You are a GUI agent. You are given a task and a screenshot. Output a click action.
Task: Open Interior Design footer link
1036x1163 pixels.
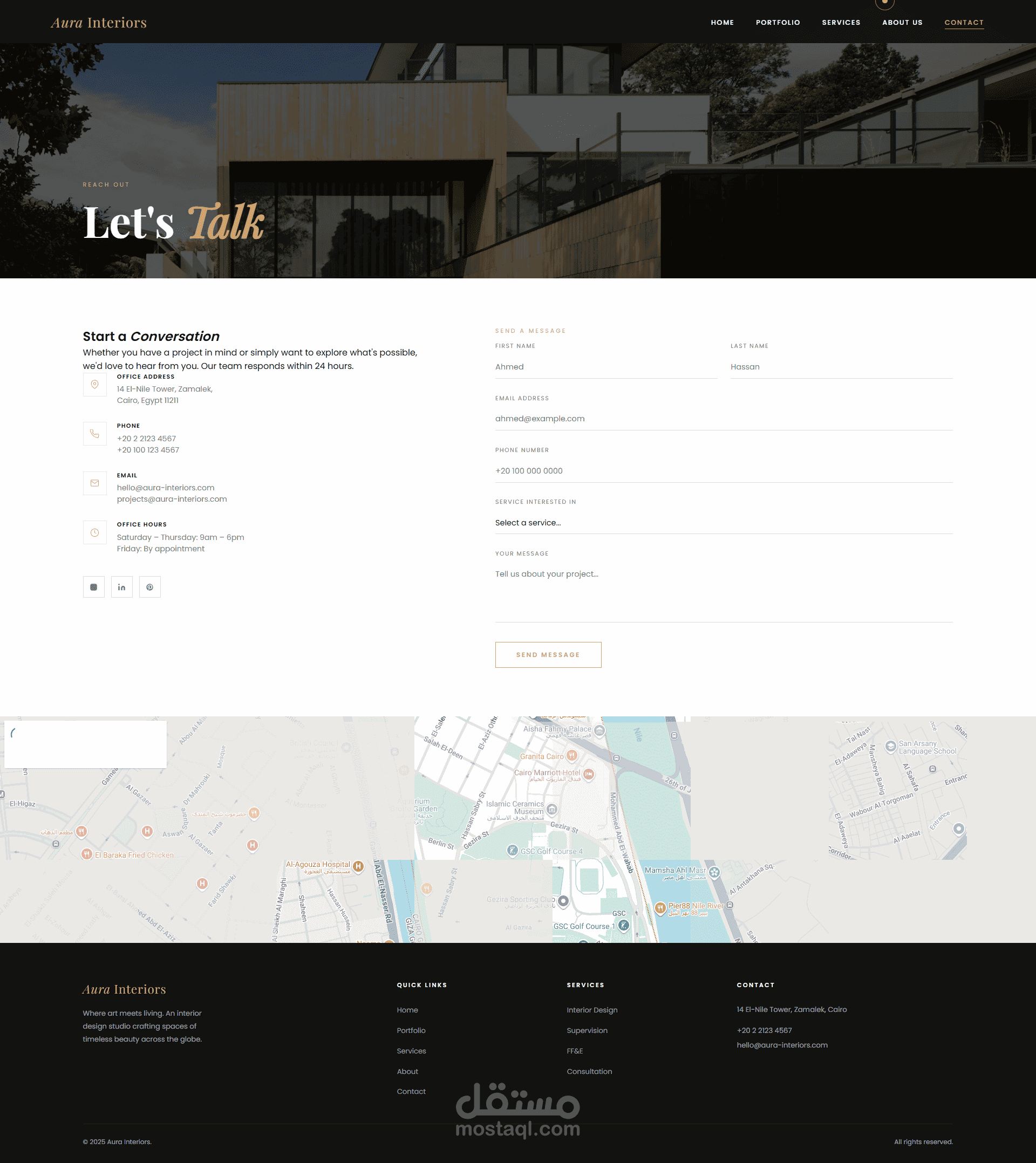tap(591, 1010)
